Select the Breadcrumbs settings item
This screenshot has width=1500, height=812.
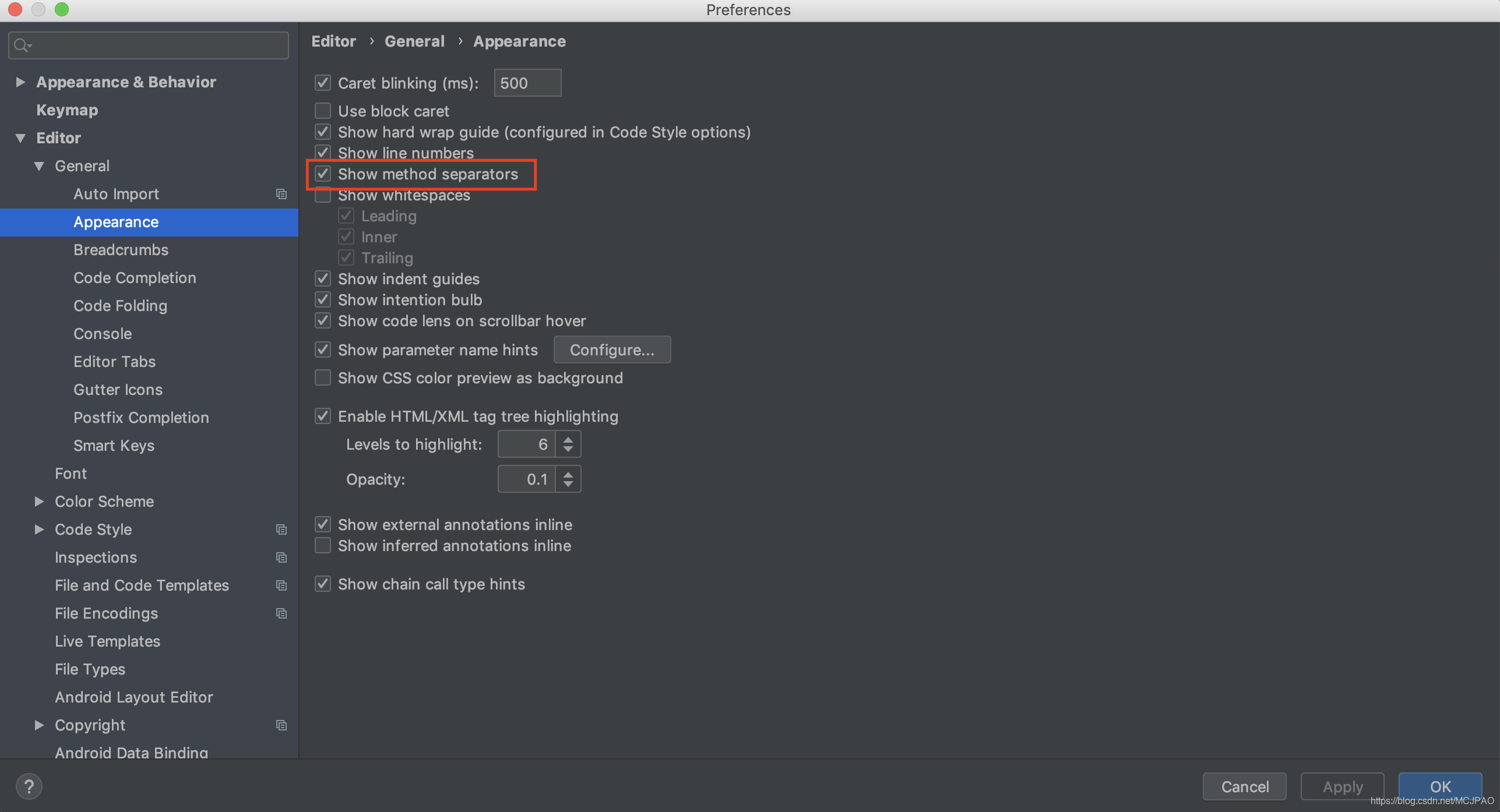[120, 249]
